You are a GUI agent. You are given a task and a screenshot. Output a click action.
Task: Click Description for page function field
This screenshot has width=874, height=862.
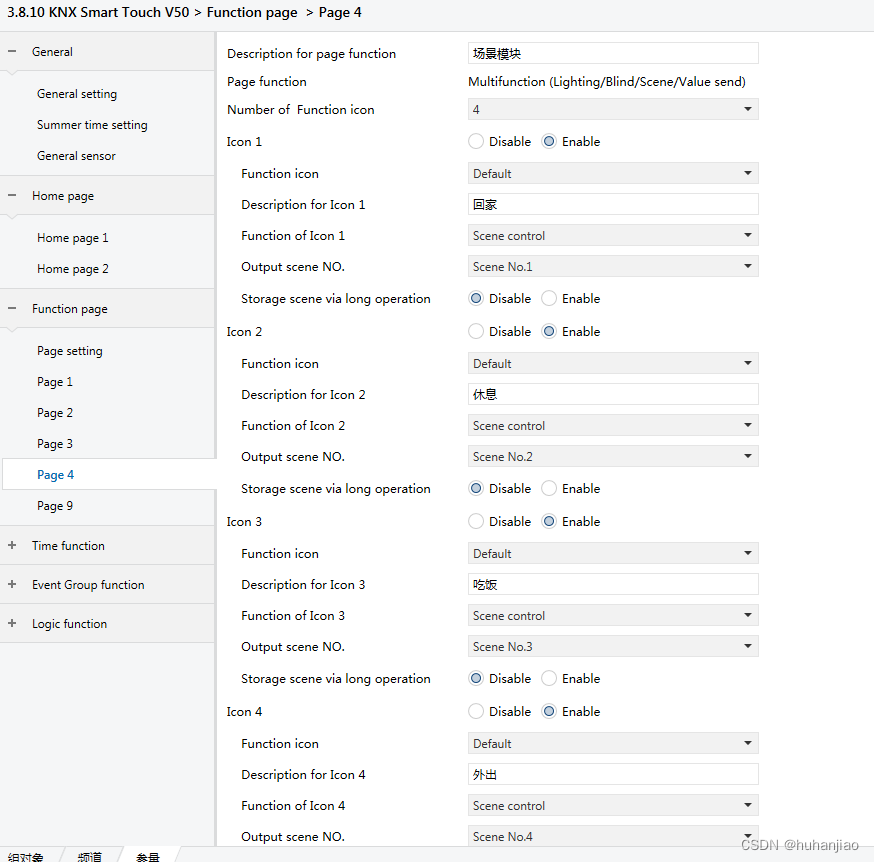(x=613, y=54)
